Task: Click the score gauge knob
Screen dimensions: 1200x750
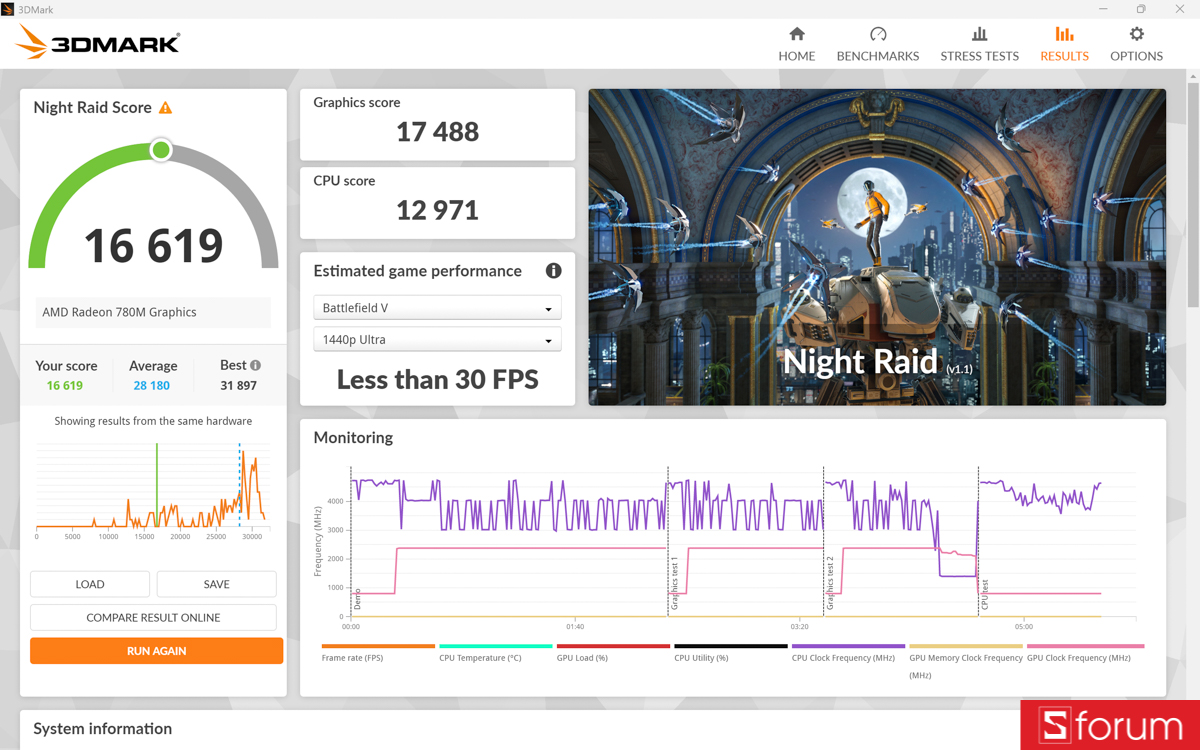Action: (161, 150)
